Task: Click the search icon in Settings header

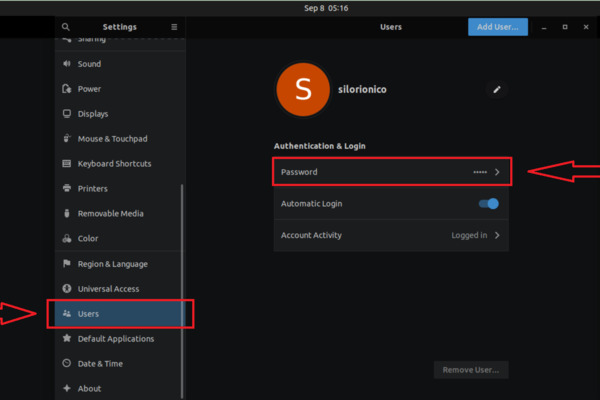Action: coord(66,27)
